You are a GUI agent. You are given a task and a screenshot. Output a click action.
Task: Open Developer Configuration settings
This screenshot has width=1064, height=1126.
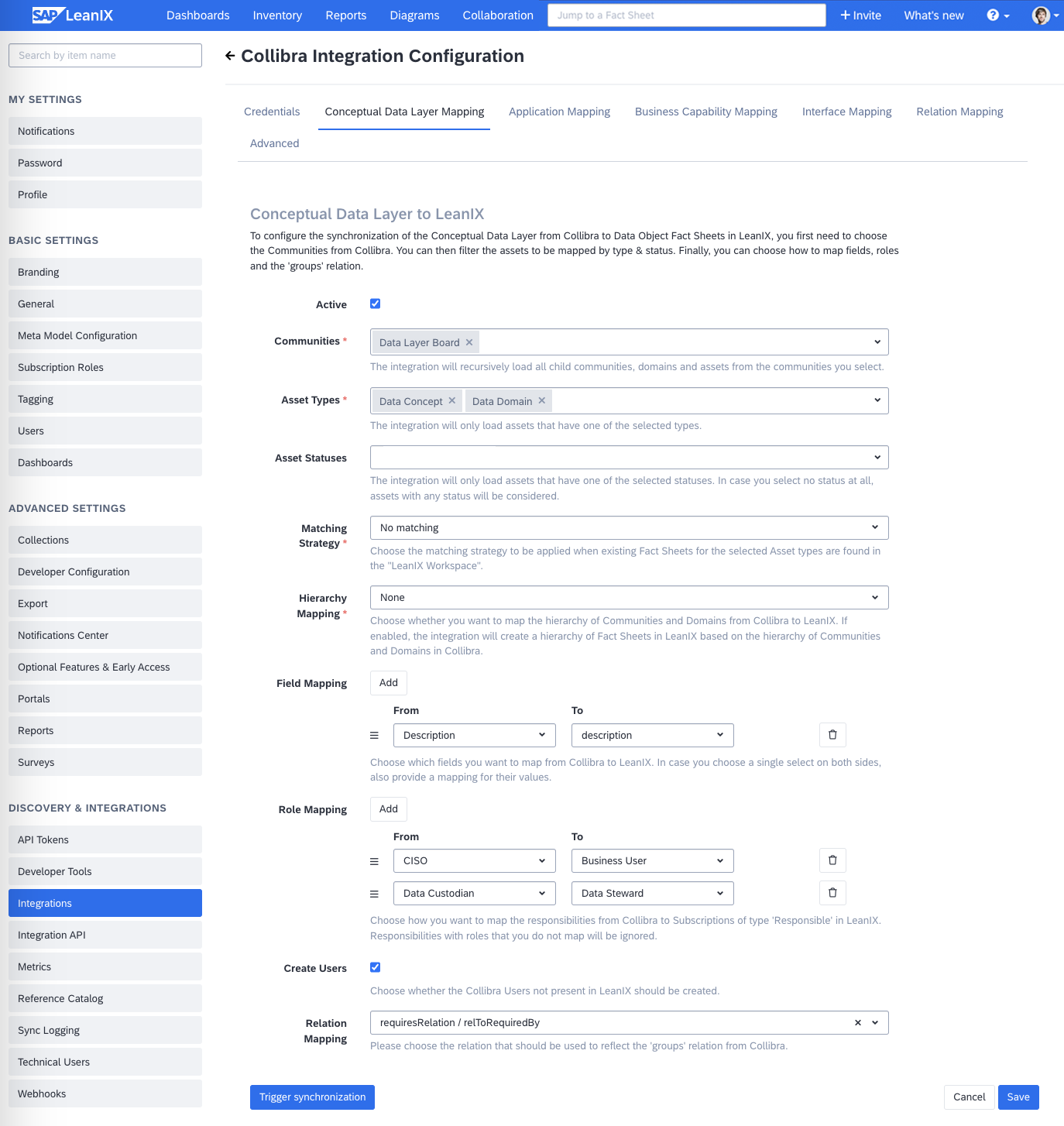click(x=105, y=572)
